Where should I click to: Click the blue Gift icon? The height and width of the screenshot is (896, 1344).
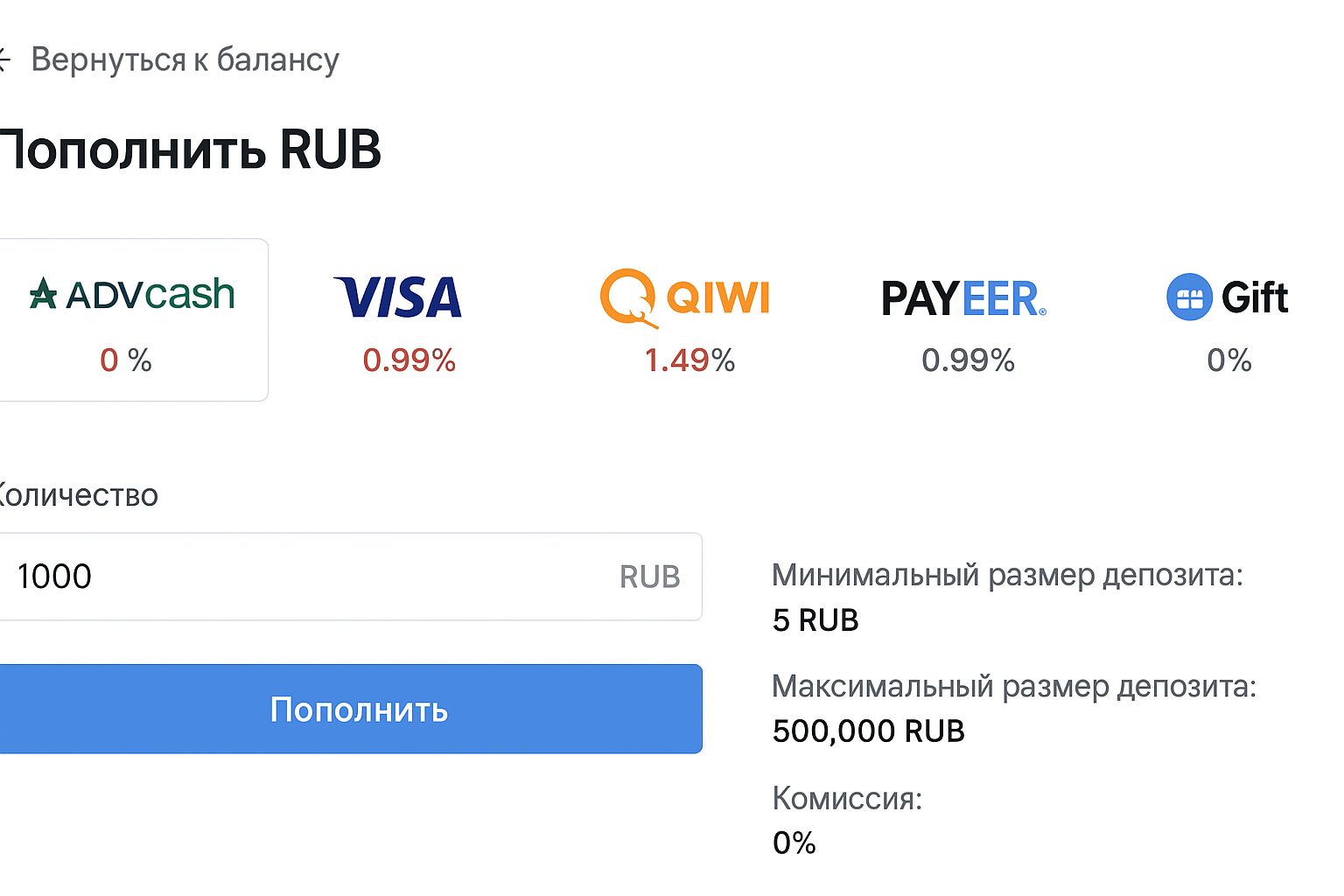[1189, 297]
